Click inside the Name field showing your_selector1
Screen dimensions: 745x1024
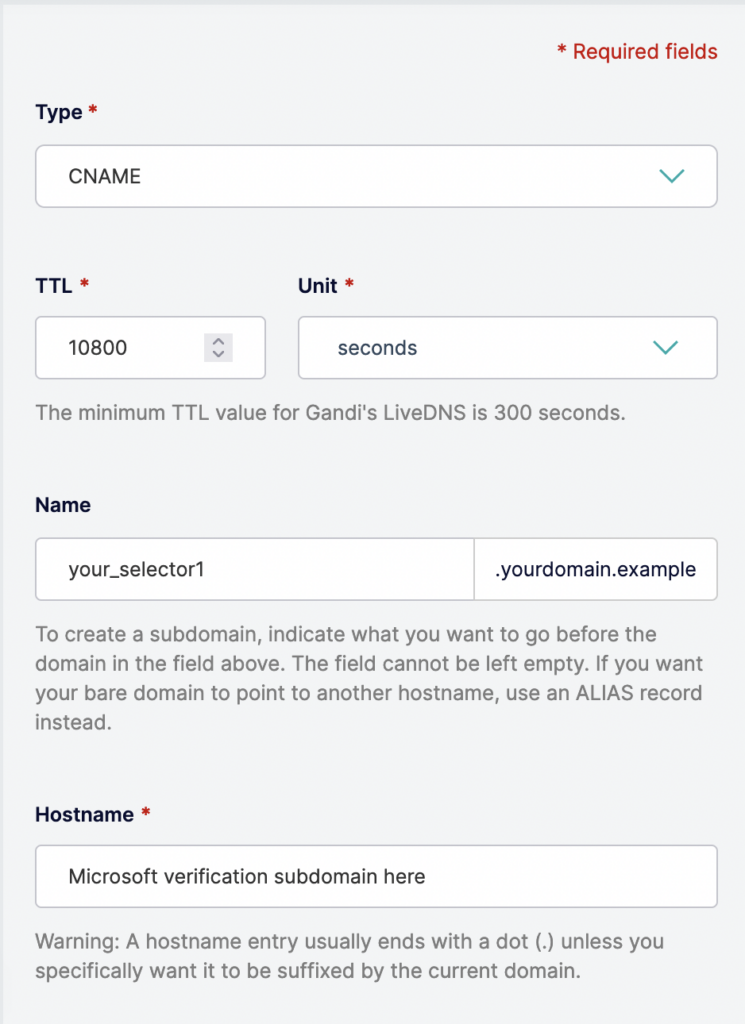tap(250, 569)
